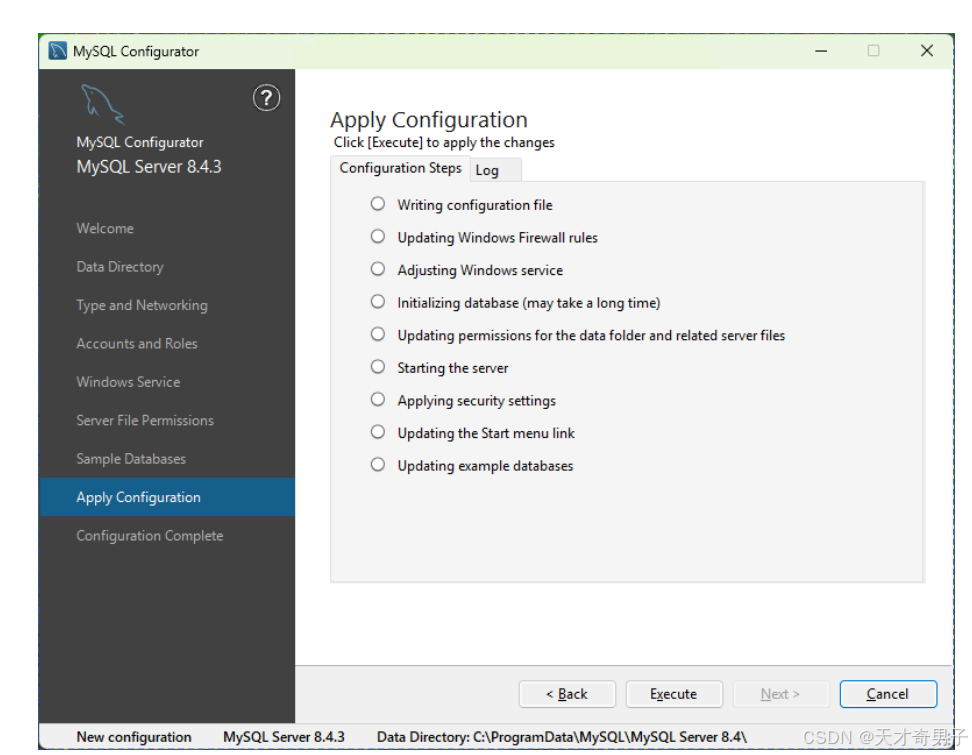The height and width of the screenshot is (755, 972).
Task: Select the Applying security settings indicator
Action: (378, 399)
